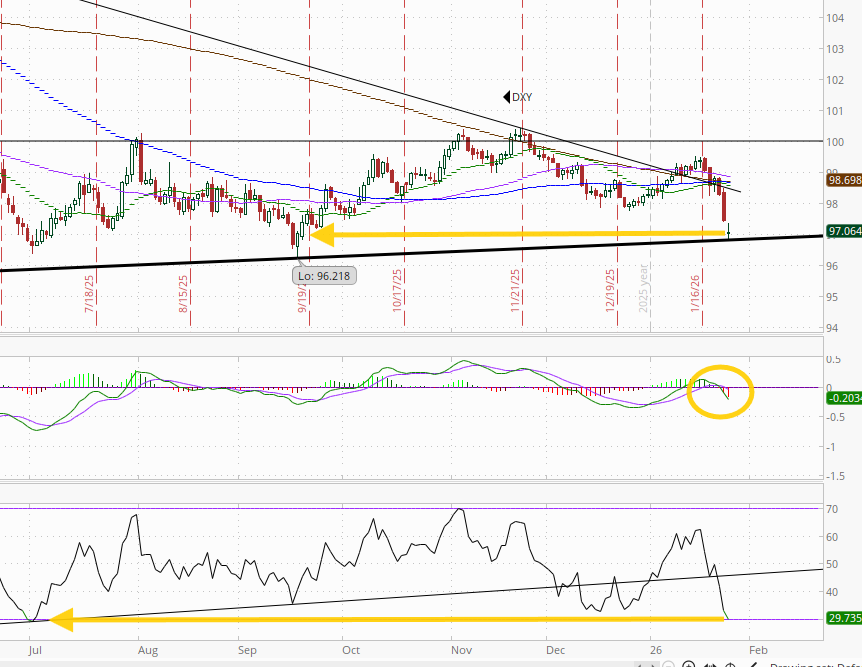862x667 pixels.
Task: Click the 2025 year divider label
Action: click(x=643, y=289)
